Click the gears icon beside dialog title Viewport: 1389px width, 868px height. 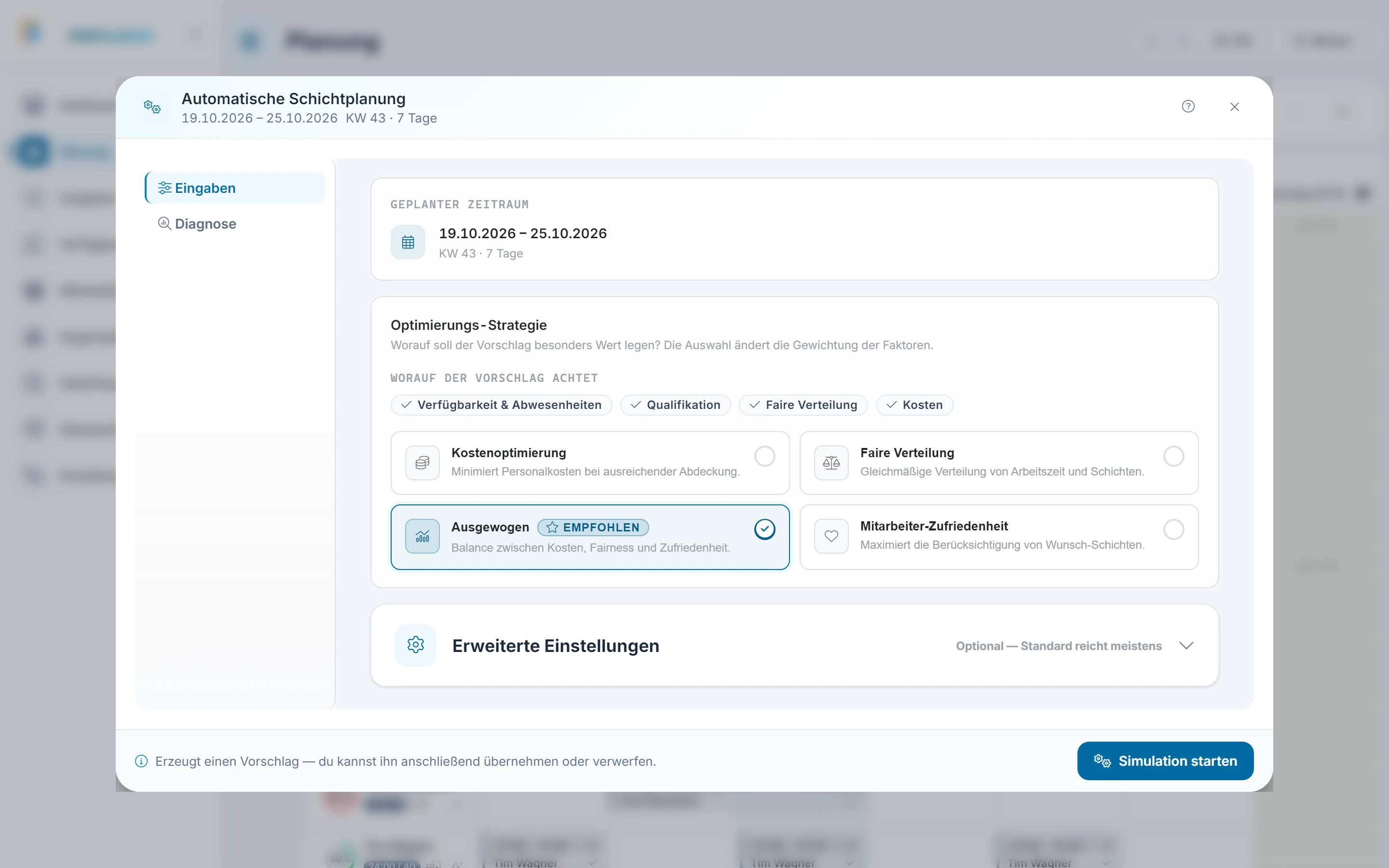click(152, 107)
